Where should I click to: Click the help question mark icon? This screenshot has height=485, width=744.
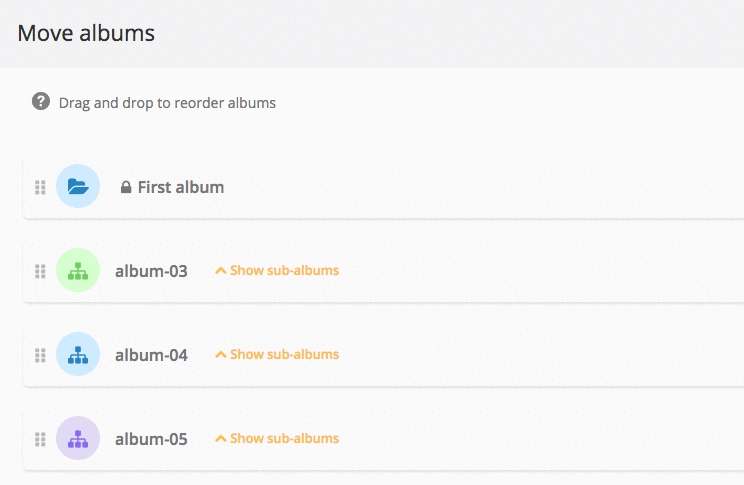(41, 101)
